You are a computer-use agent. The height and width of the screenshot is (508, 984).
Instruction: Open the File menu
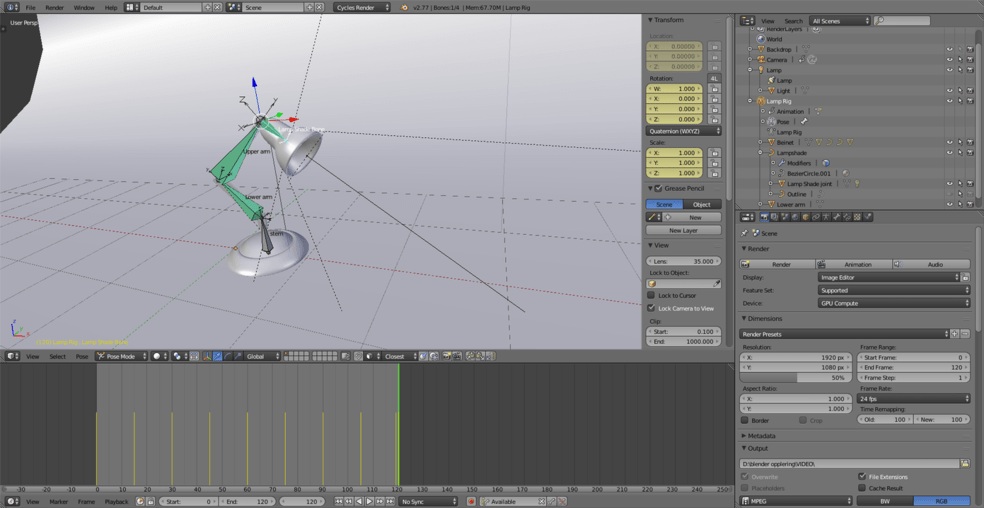click(x=31, y=7)
